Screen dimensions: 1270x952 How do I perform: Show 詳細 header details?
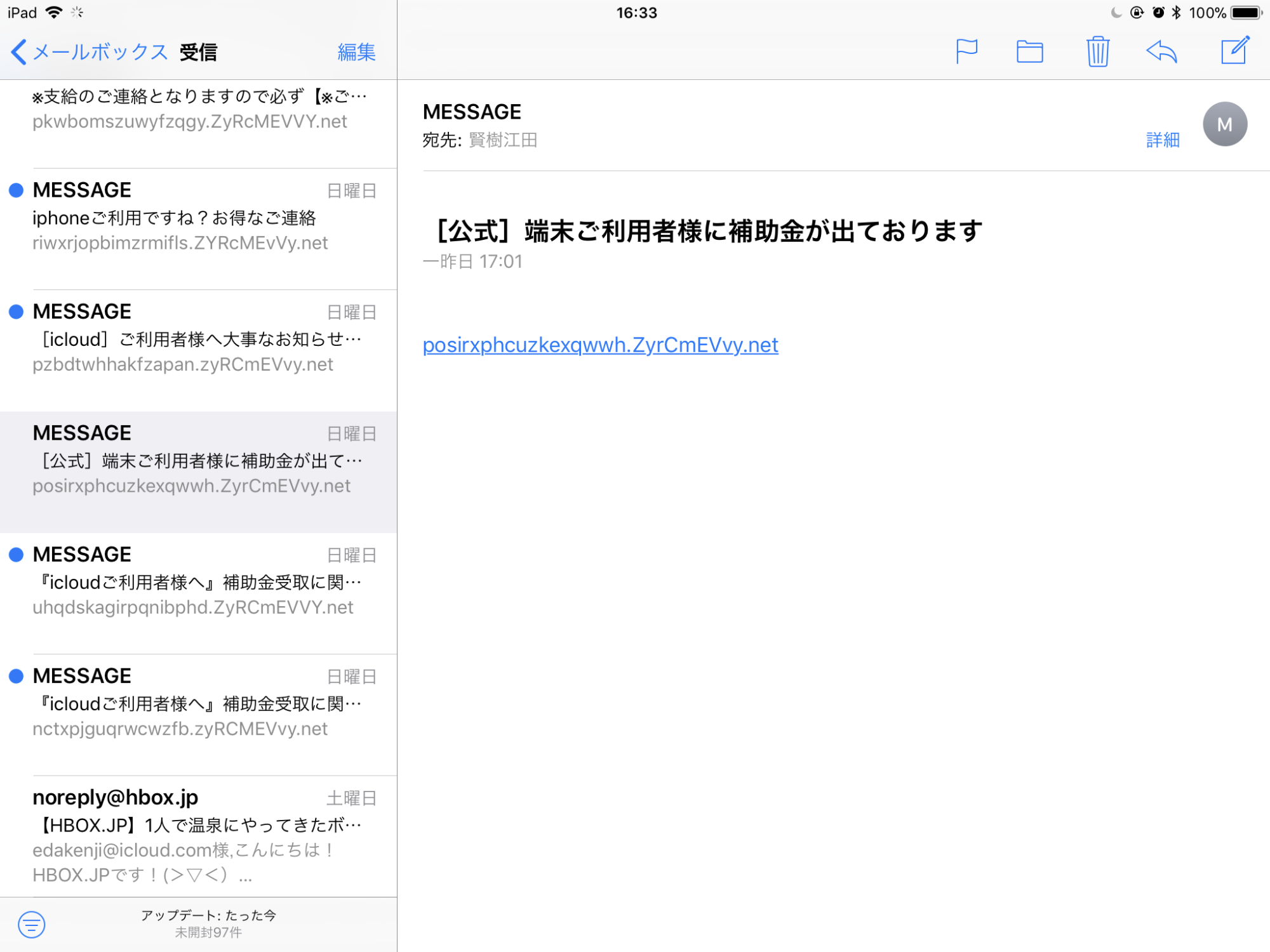point(1163,140)
